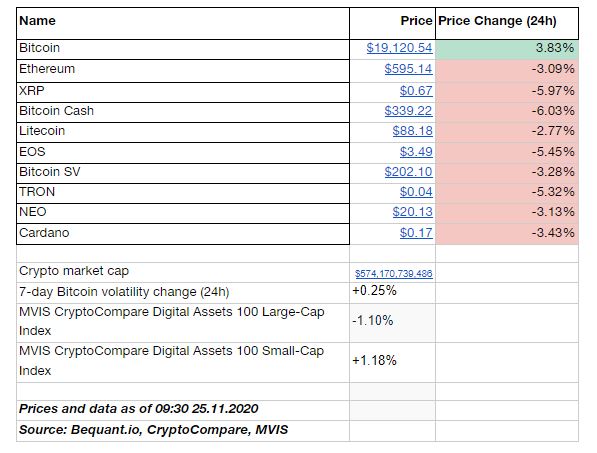Open the Bitcoin SV price $202.10
This screenshot has height=453, width=597.
click(x=408, y=172)
